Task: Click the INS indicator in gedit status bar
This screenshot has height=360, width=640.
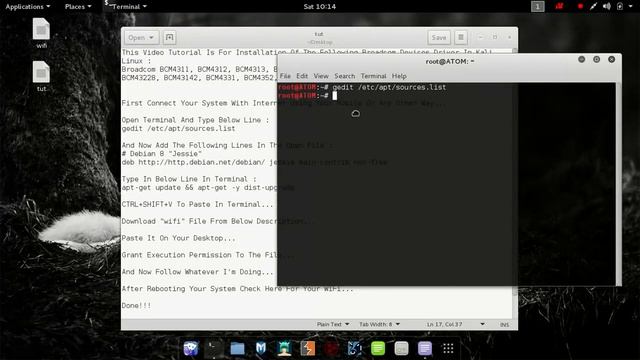Action: (504, 324)
